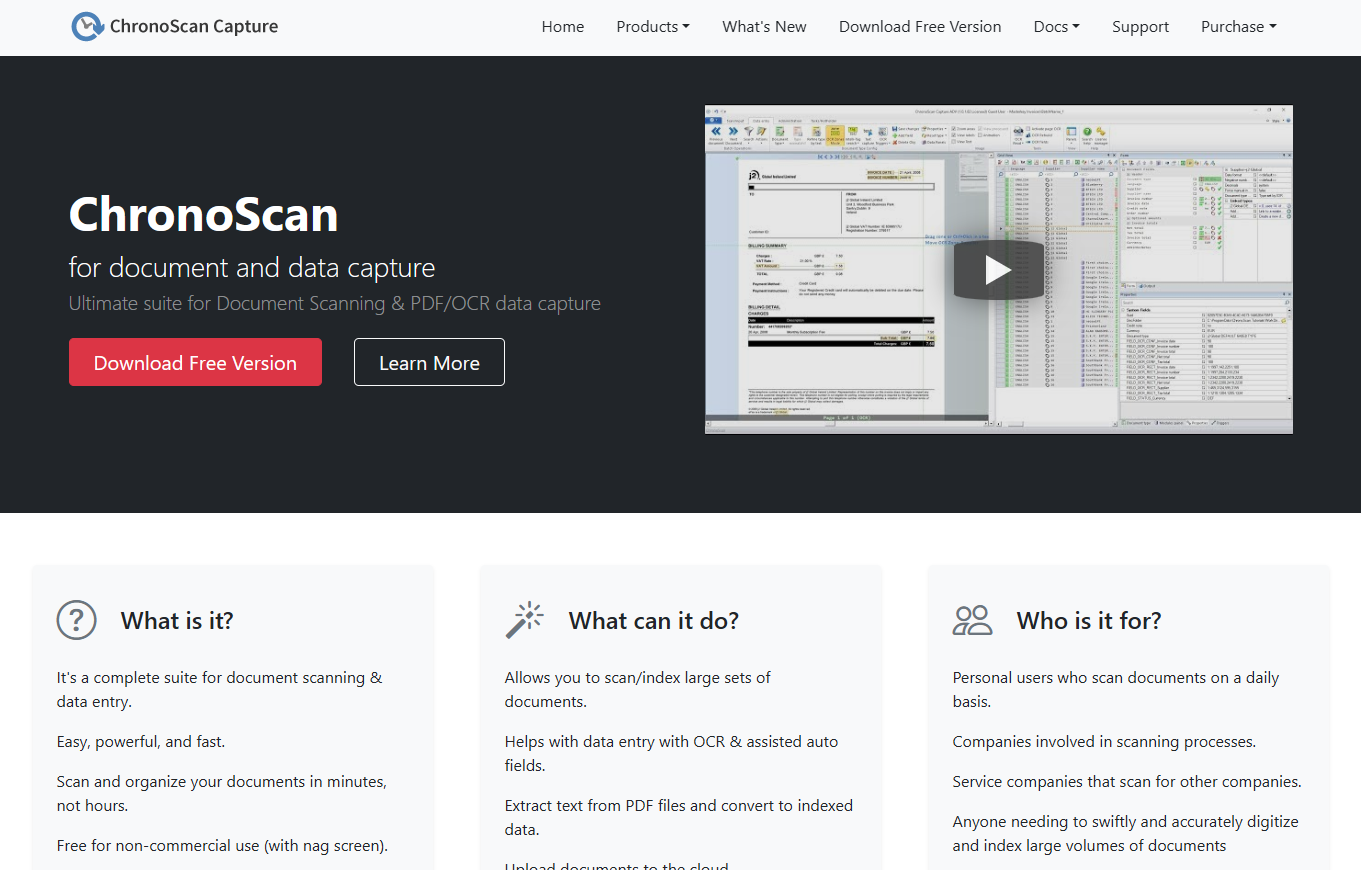This screenshot has width=1361, height=870.
Task: Open the What's New page
Action: pyautogui.click(x=764, y=27)
